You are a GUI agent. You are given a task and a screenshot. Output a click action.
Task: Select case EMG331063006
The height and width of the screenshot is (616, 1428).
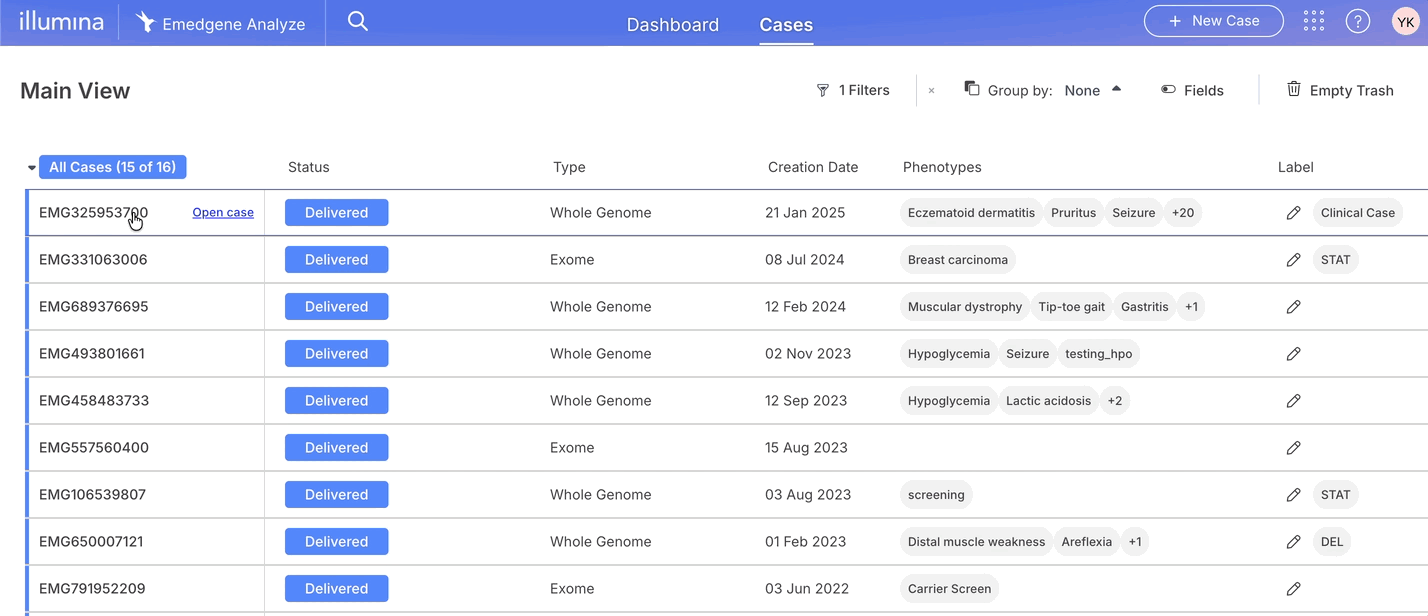[x=93, y=260]
